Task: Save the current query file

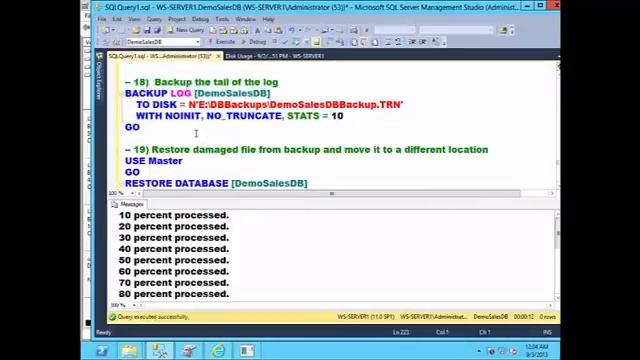Action: (x=147, y=30)
